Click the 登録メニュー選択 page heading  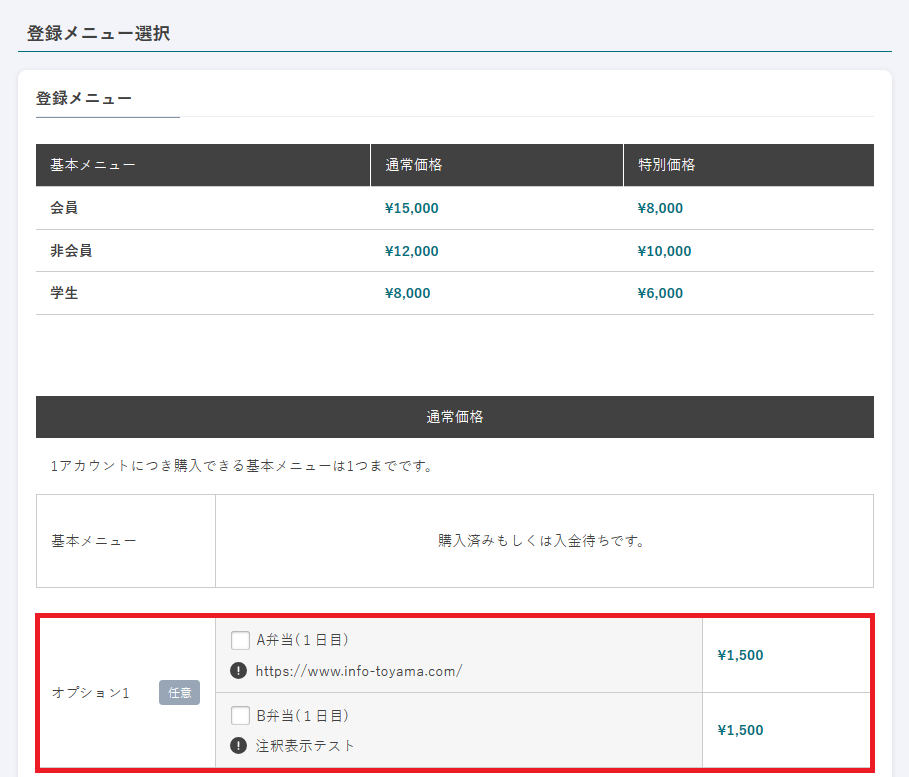coord(98,33)
